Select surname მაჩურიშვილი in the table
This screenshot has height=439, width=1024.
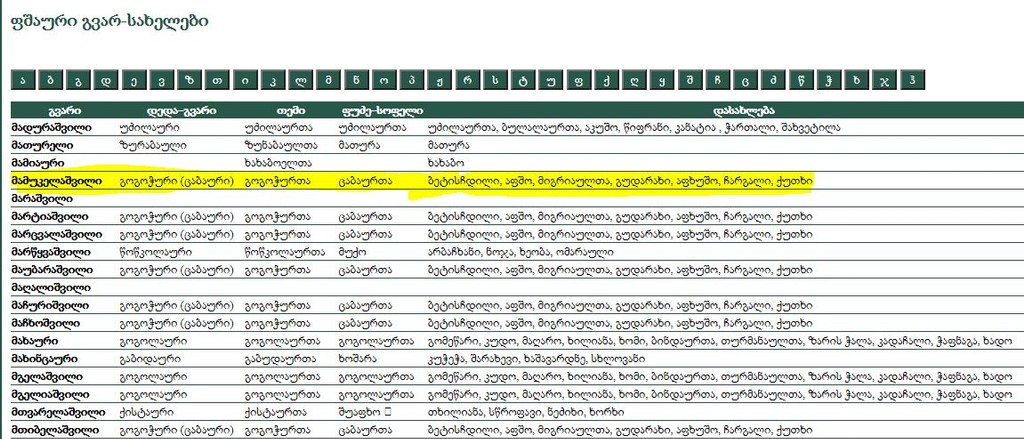[50, 305]
